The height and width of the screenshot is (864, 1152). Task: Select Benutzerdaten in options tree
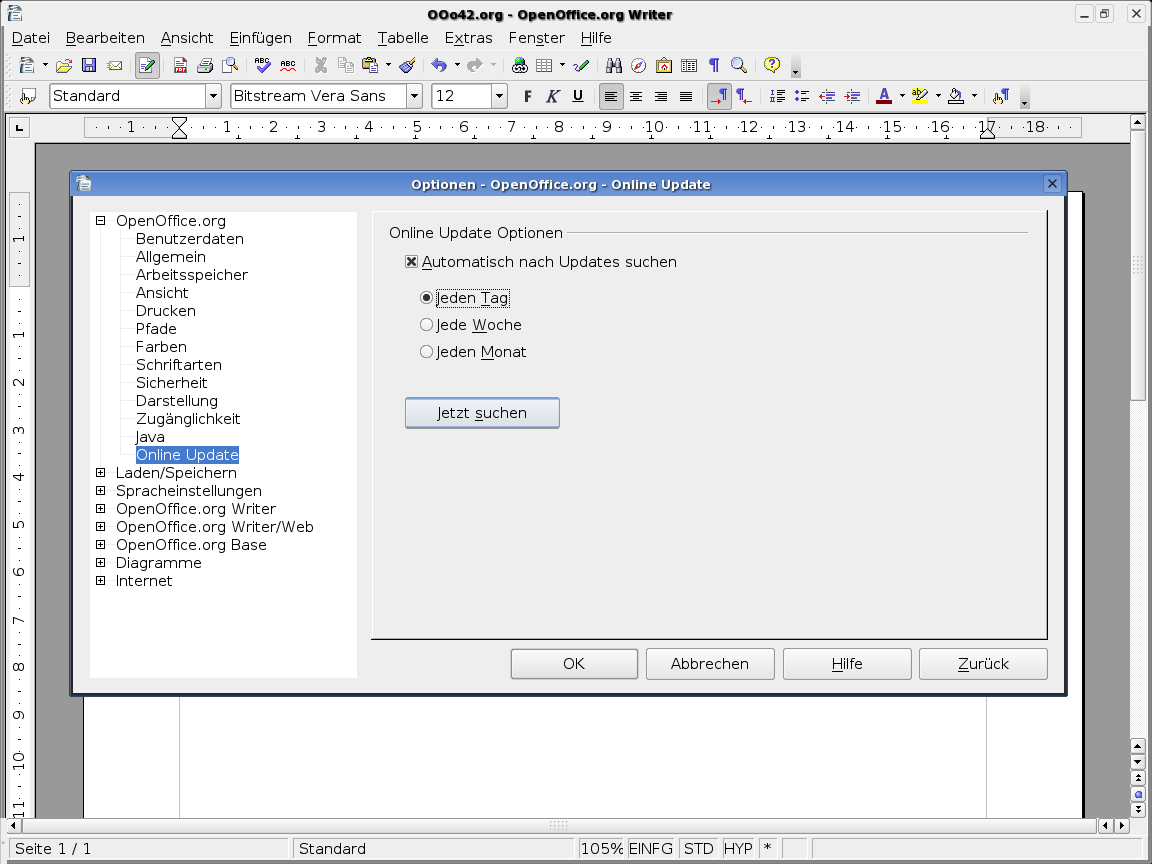(190, 239)
